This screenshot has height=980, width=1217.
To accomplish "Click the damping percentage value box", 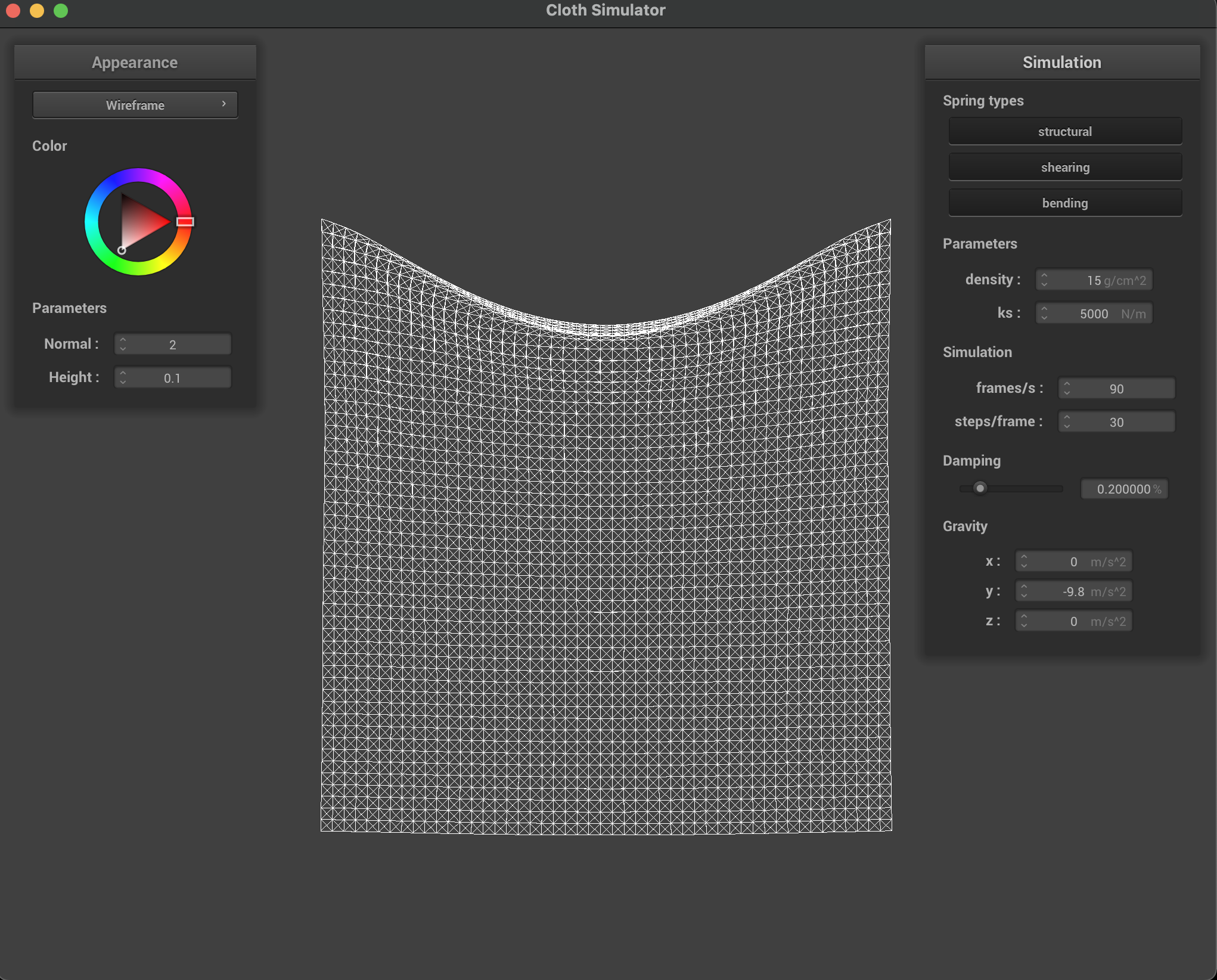I will (x=1124, y=489).
